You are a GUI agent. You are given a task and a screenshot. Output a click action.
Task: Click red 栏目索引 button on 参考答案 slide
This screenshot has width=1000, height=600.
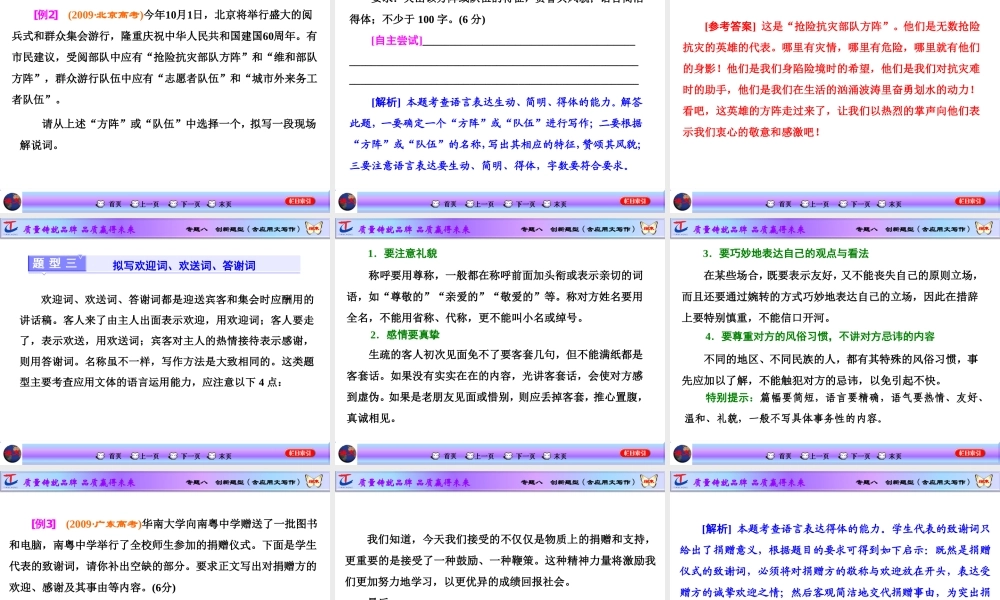(x=970, y=201)
